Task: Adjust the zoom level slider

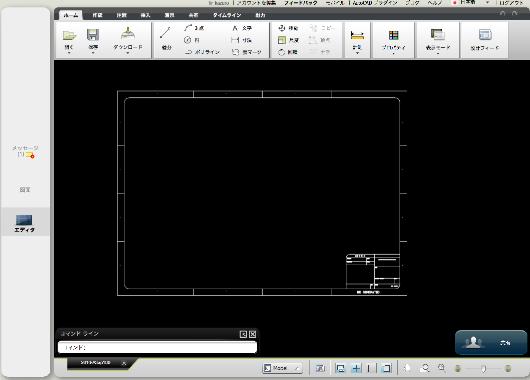Action: point(483,368)
